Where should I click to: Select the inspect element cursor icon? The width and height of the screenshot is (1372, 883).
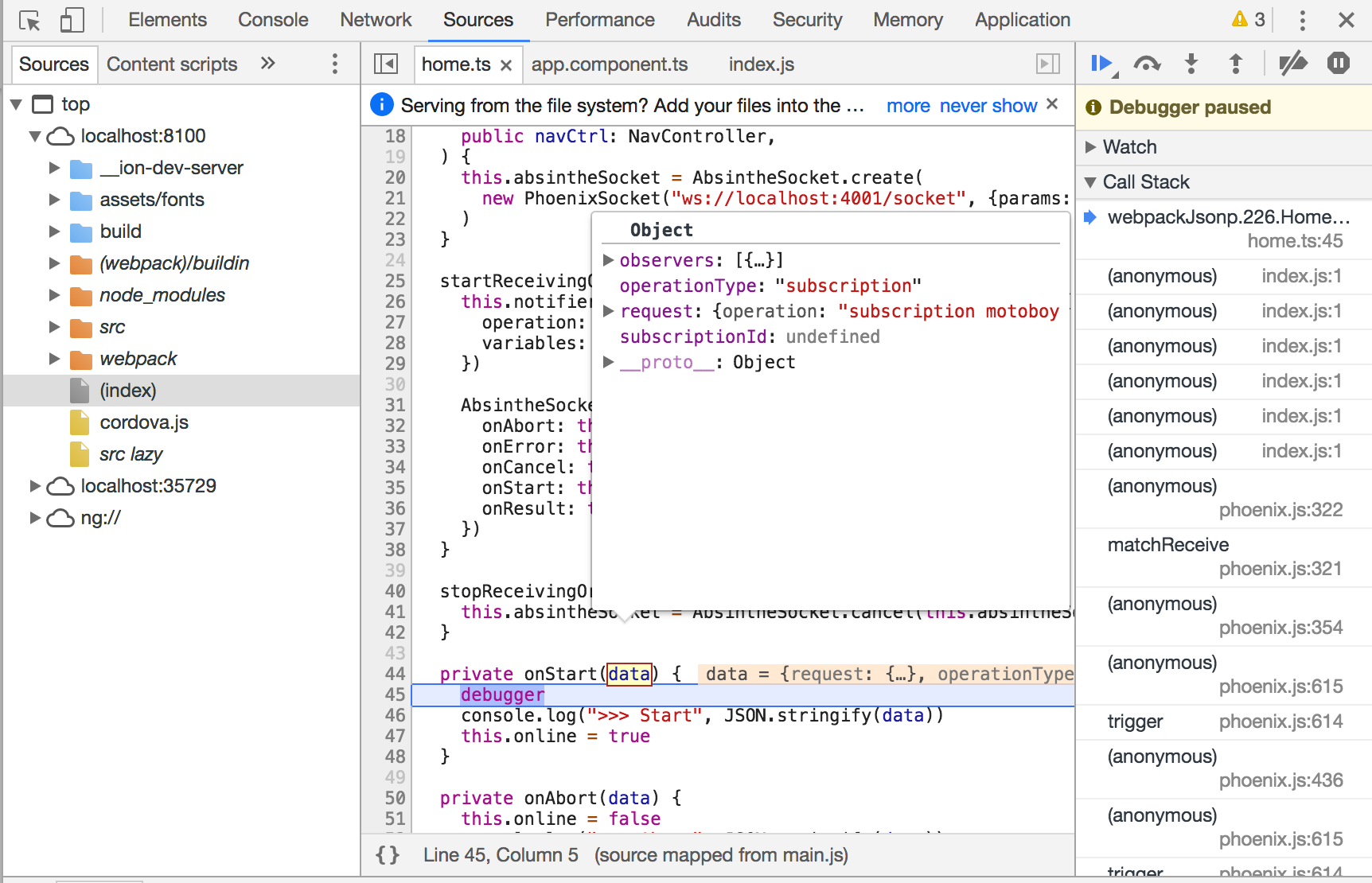(x=29, y=20)
